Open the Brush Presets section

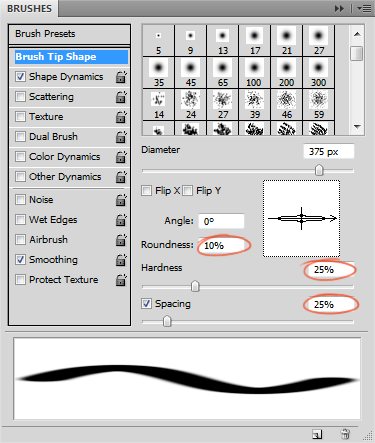pyautogui.click(x=69, y=34)
